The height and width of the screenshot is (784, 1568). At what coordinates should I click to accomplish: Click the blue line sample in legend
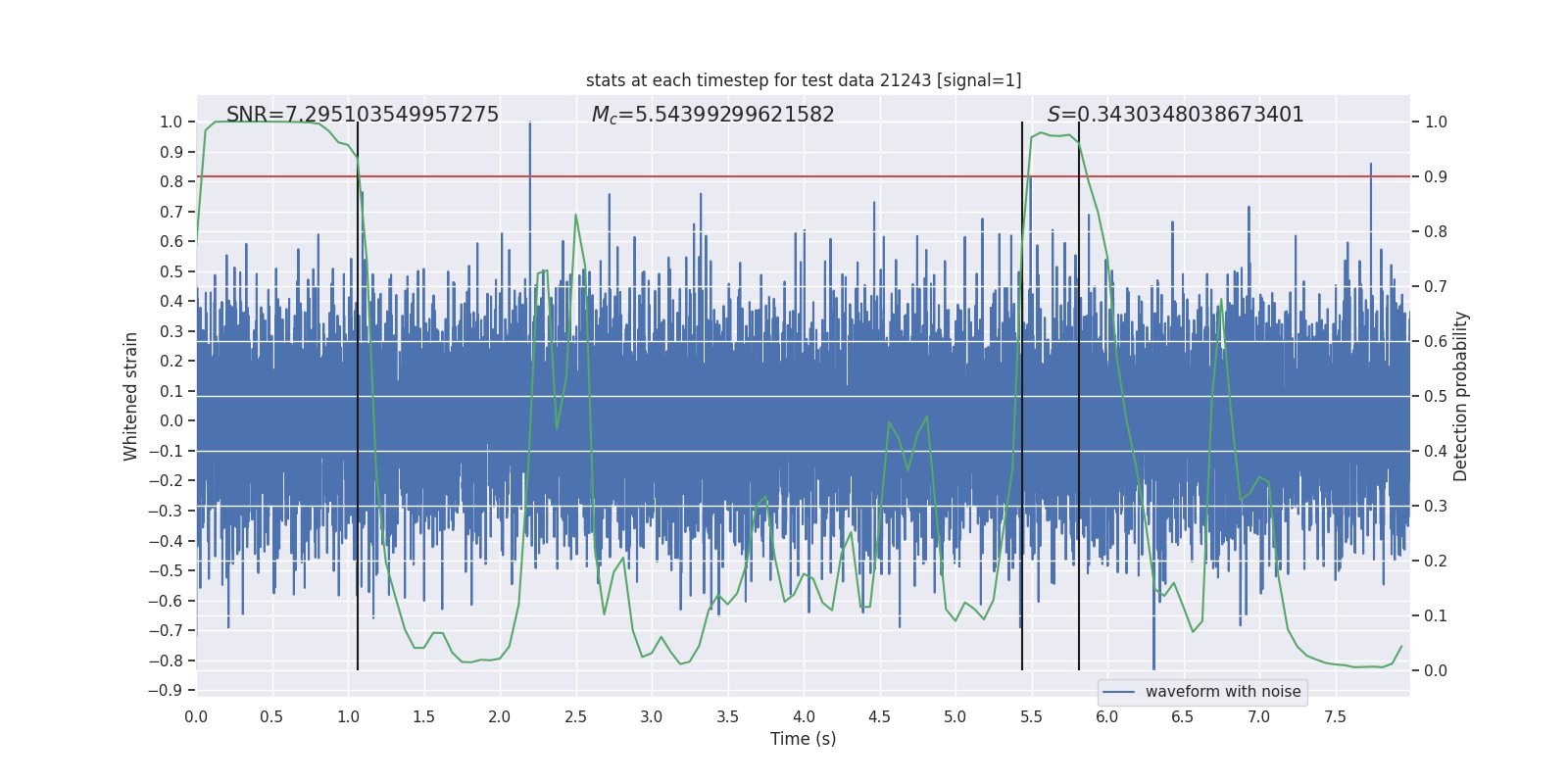pyautogui.click(x=1118, y=692)
